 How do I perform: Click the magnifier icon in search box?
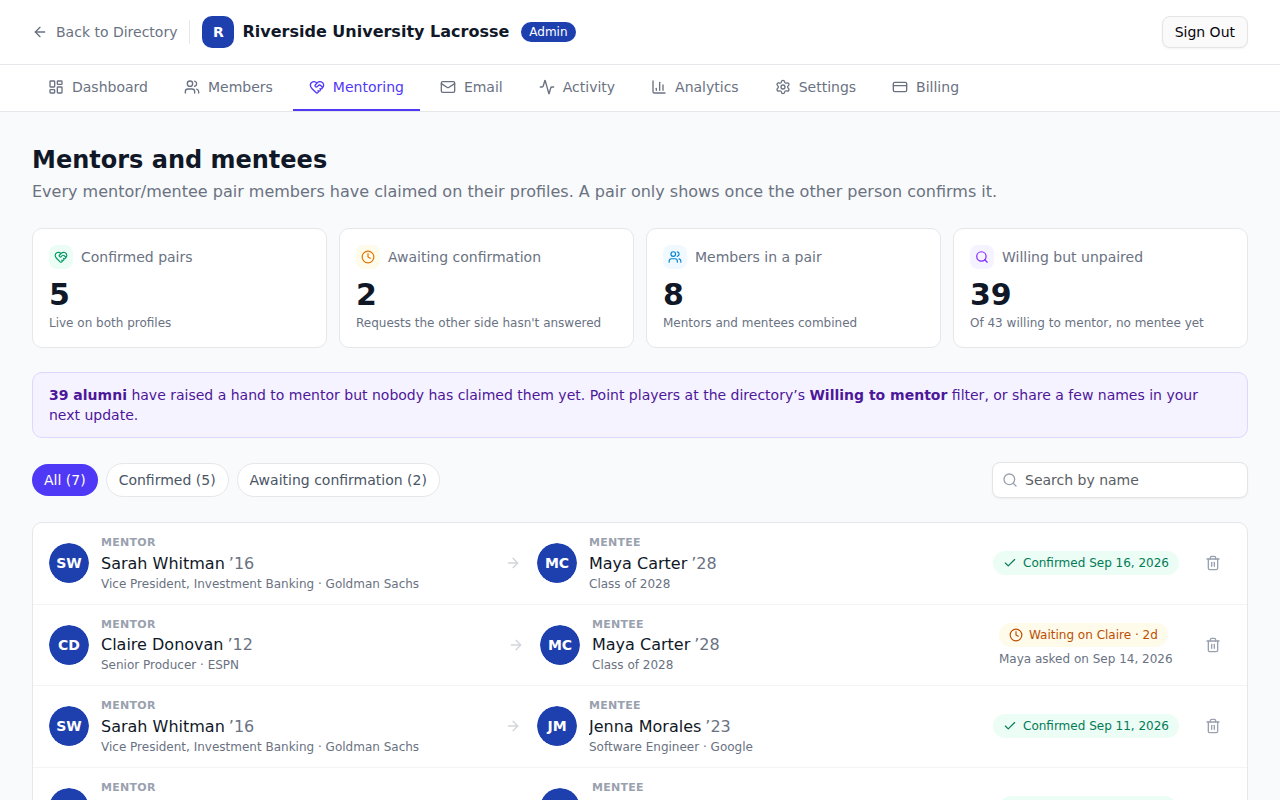[x=1010, y=480]
